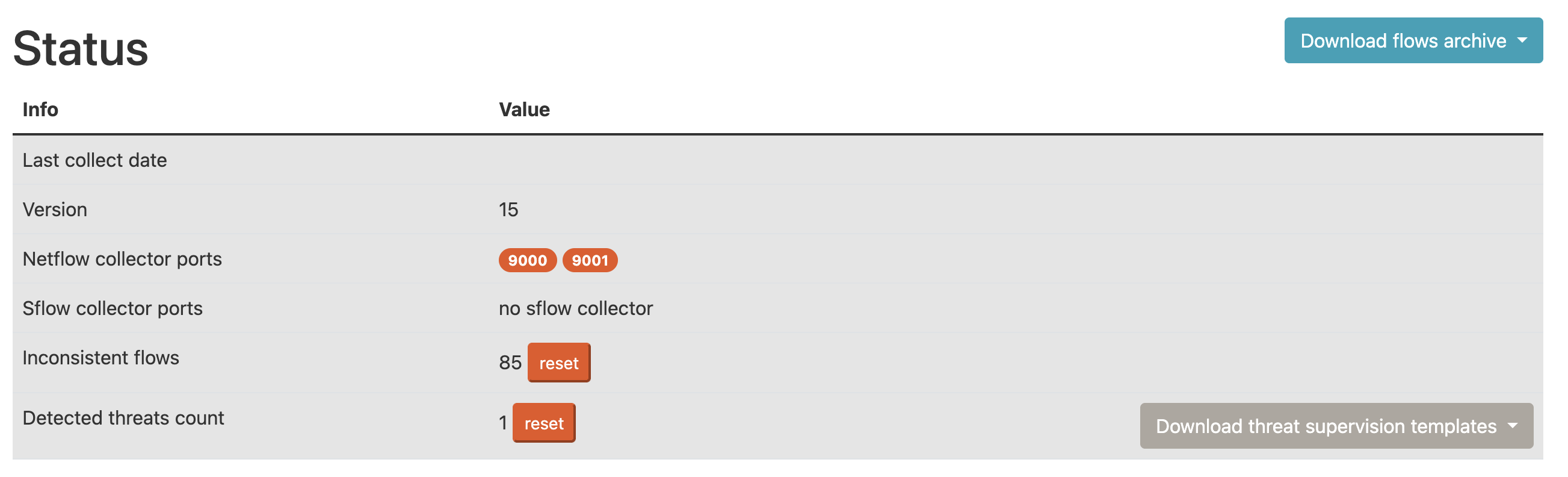Select the Netflow collector ports label
The image size is (1568, 477).
pyautogui.click(x=122, y=259)
